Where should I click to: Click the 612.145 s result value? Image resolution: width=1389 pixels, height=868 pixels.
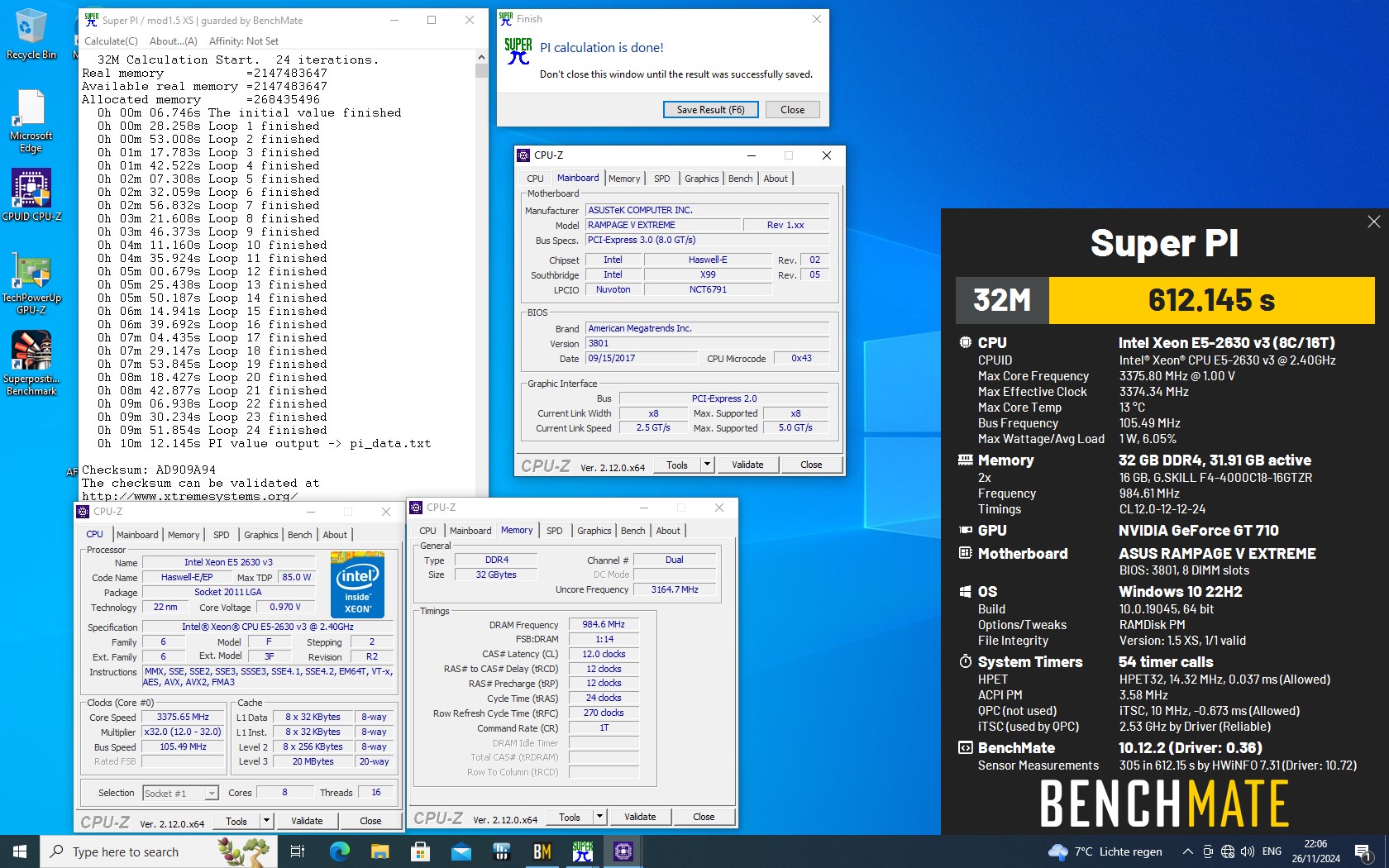1211,300
